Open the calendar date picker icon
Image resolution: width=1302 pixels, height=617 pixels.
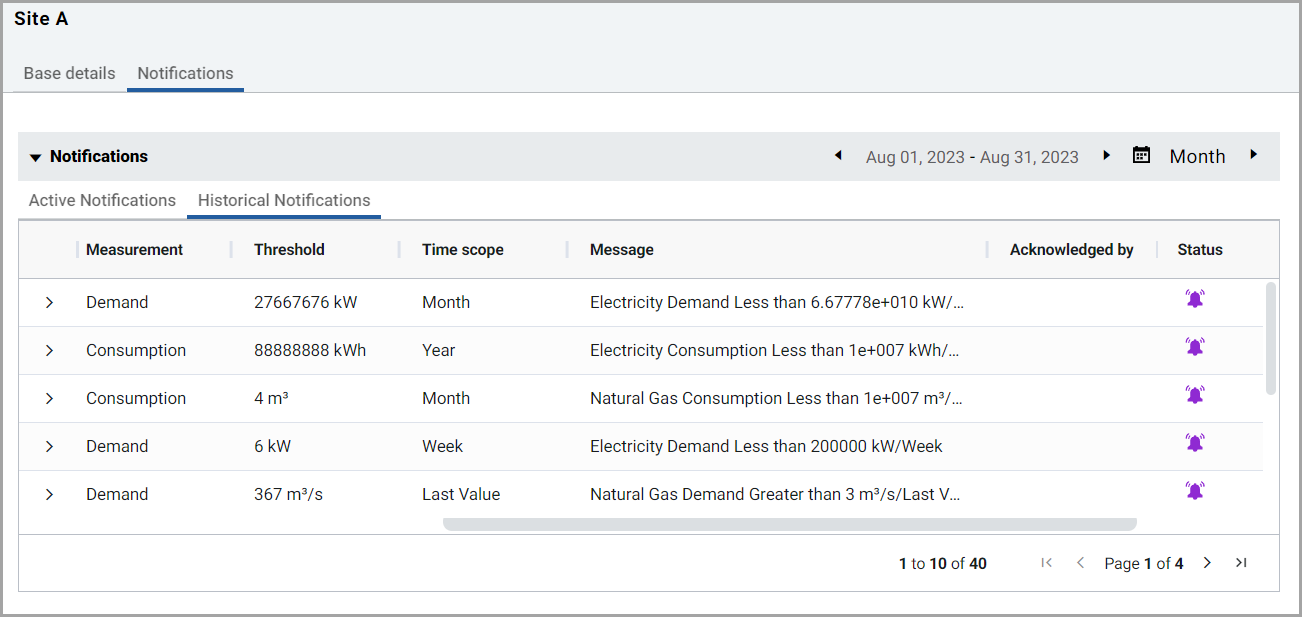click(x=1141, y=155)
